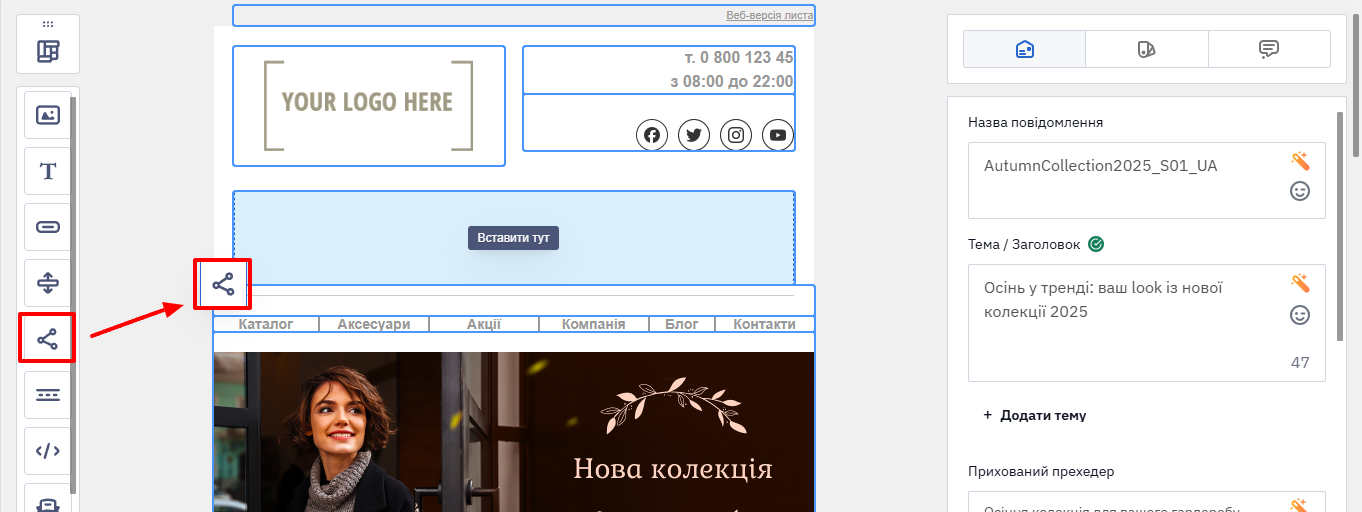This screenshot has width=1362, height=512.
Task: Click the з 08:00 до 22:00 text
Action: point(732,82)
